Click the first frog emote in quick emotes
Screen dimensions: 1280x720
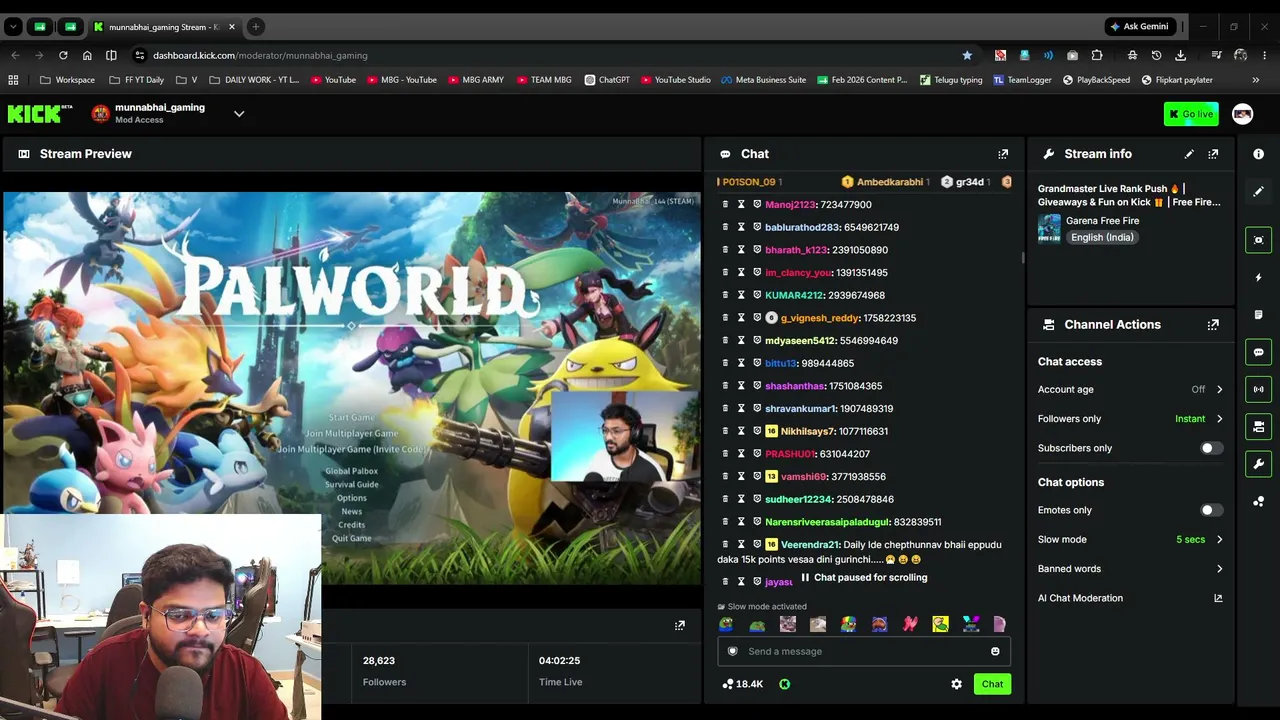click(726, 625)
